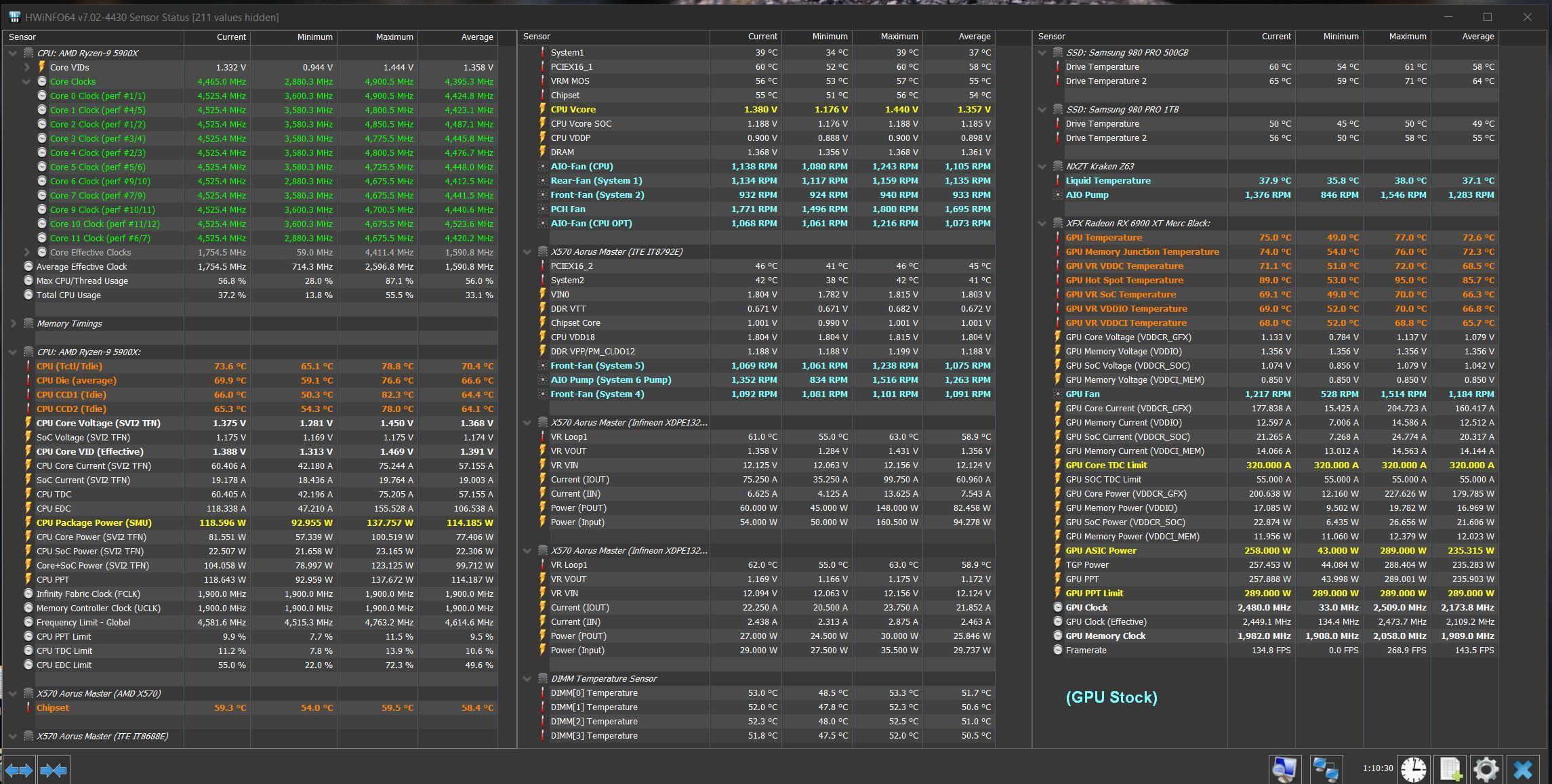This screenshot has height=784, width=1552.
Task: Click the fan icon beside AIO Pump in NZXT Kraken
Action: click(x=1057, y=194)
